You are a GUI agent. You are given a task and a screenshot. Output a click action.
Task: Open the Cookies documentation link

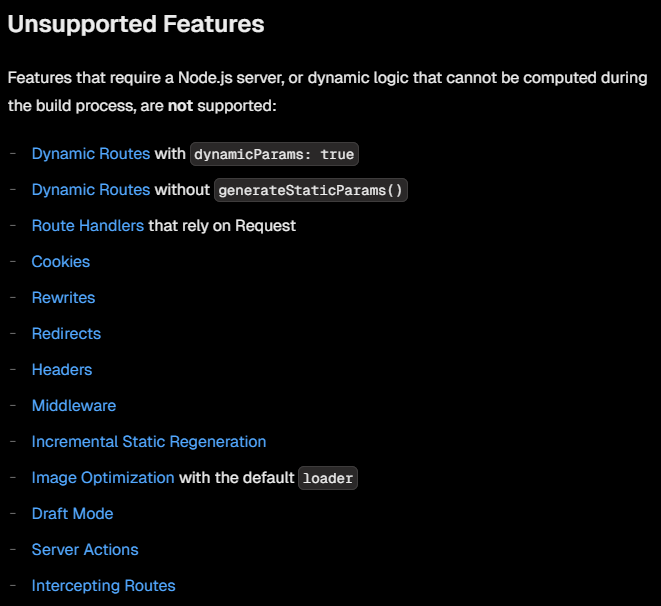coord(60,262)
